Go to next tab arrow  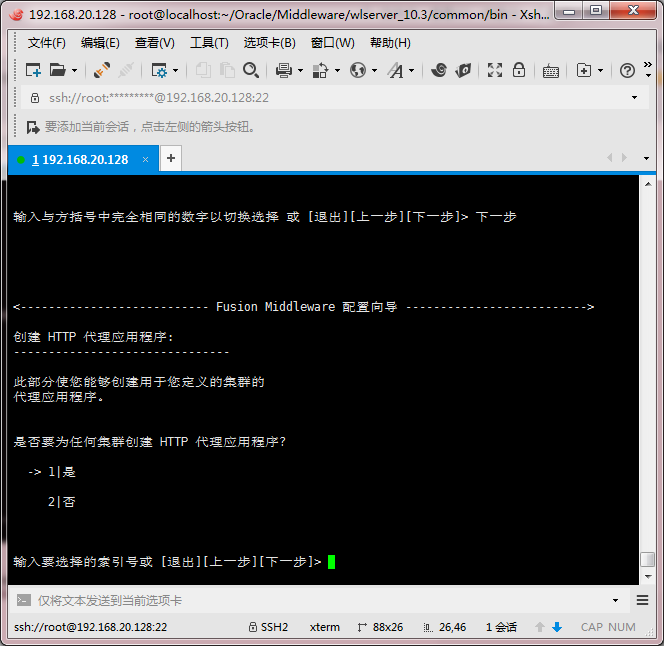point(624,158)
